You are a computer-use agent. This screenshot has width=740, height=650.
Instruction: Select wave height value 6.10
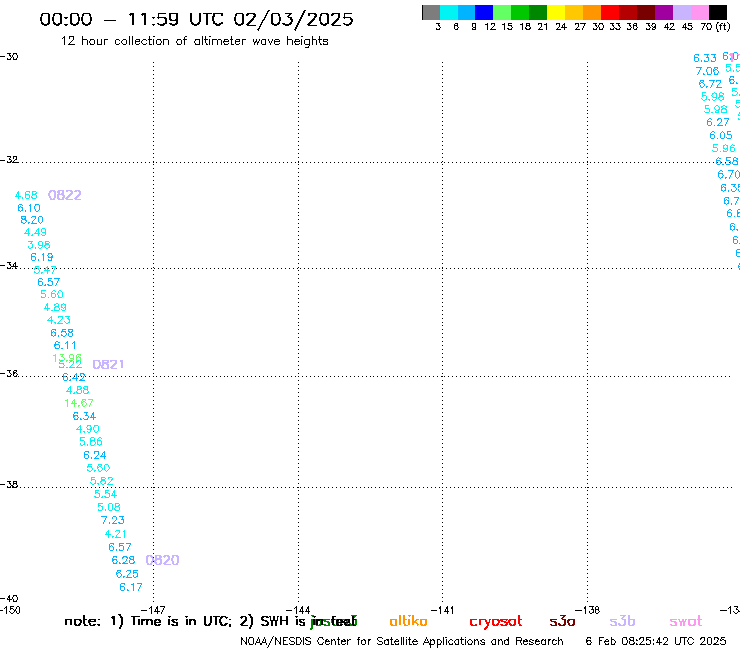[x=29, y=208]
